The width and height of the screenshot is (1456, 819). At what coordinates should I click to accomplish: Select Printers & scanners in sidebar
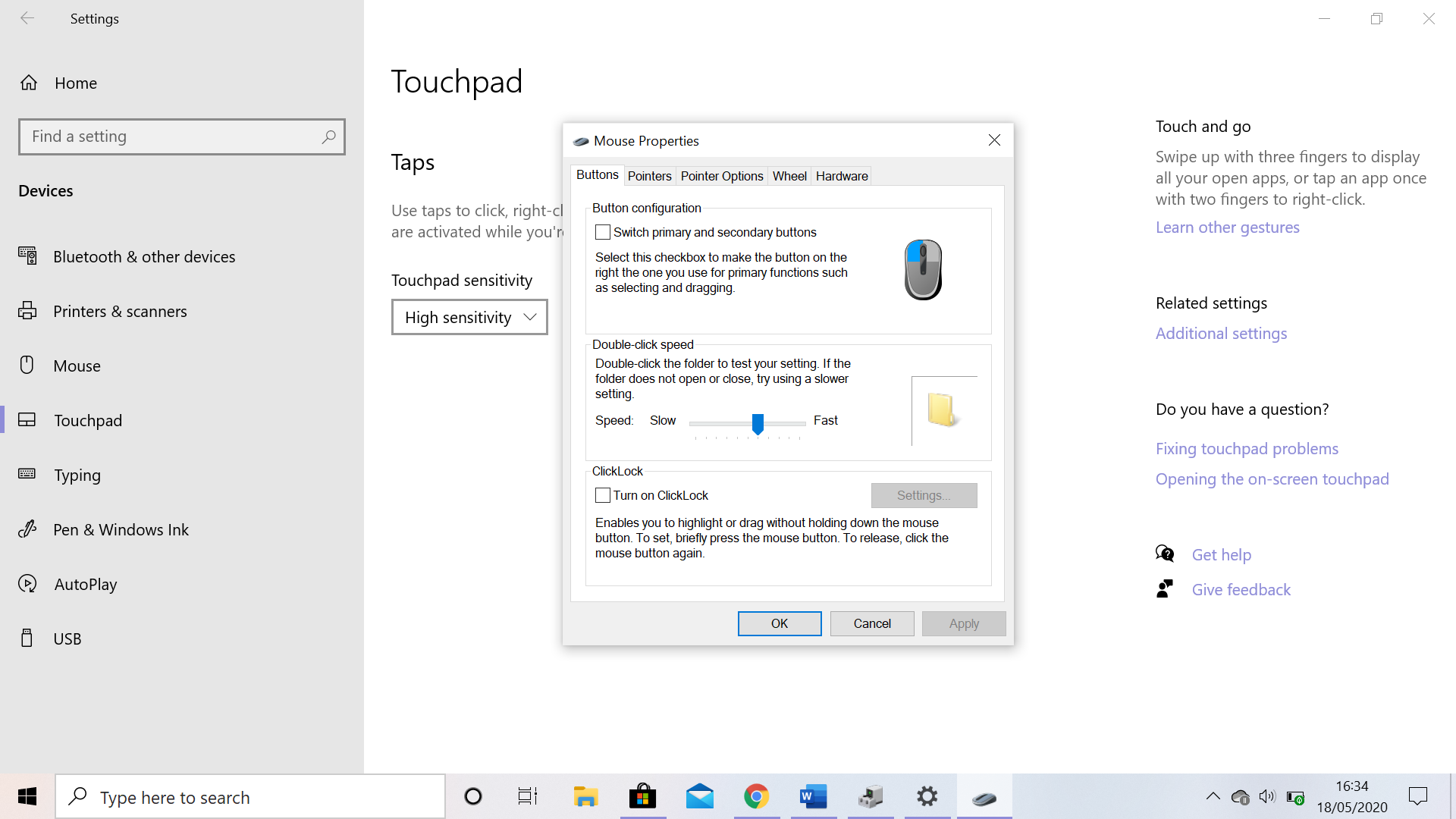point(120,311)
